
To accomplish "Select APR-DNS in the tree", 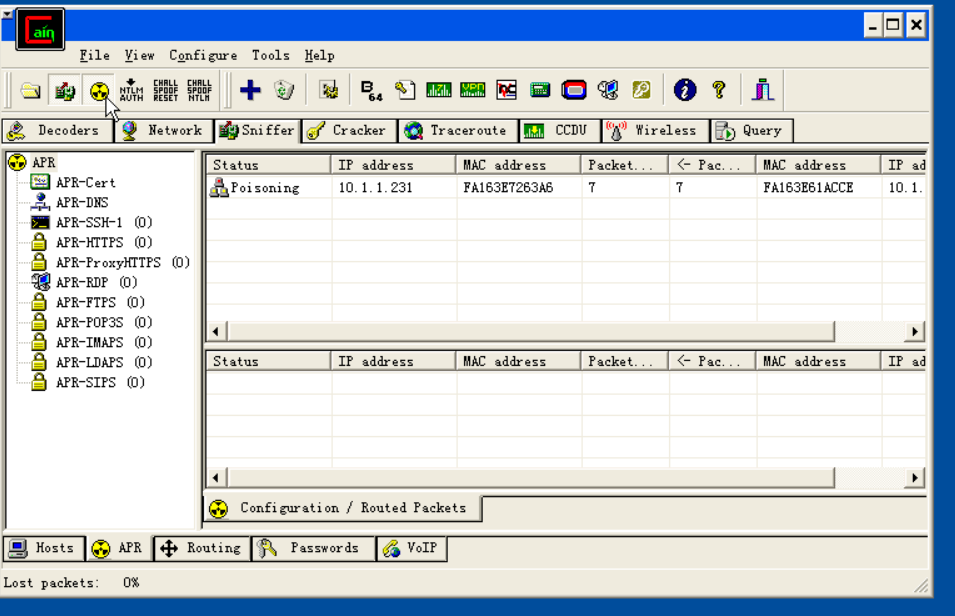I will coord(82,203).
